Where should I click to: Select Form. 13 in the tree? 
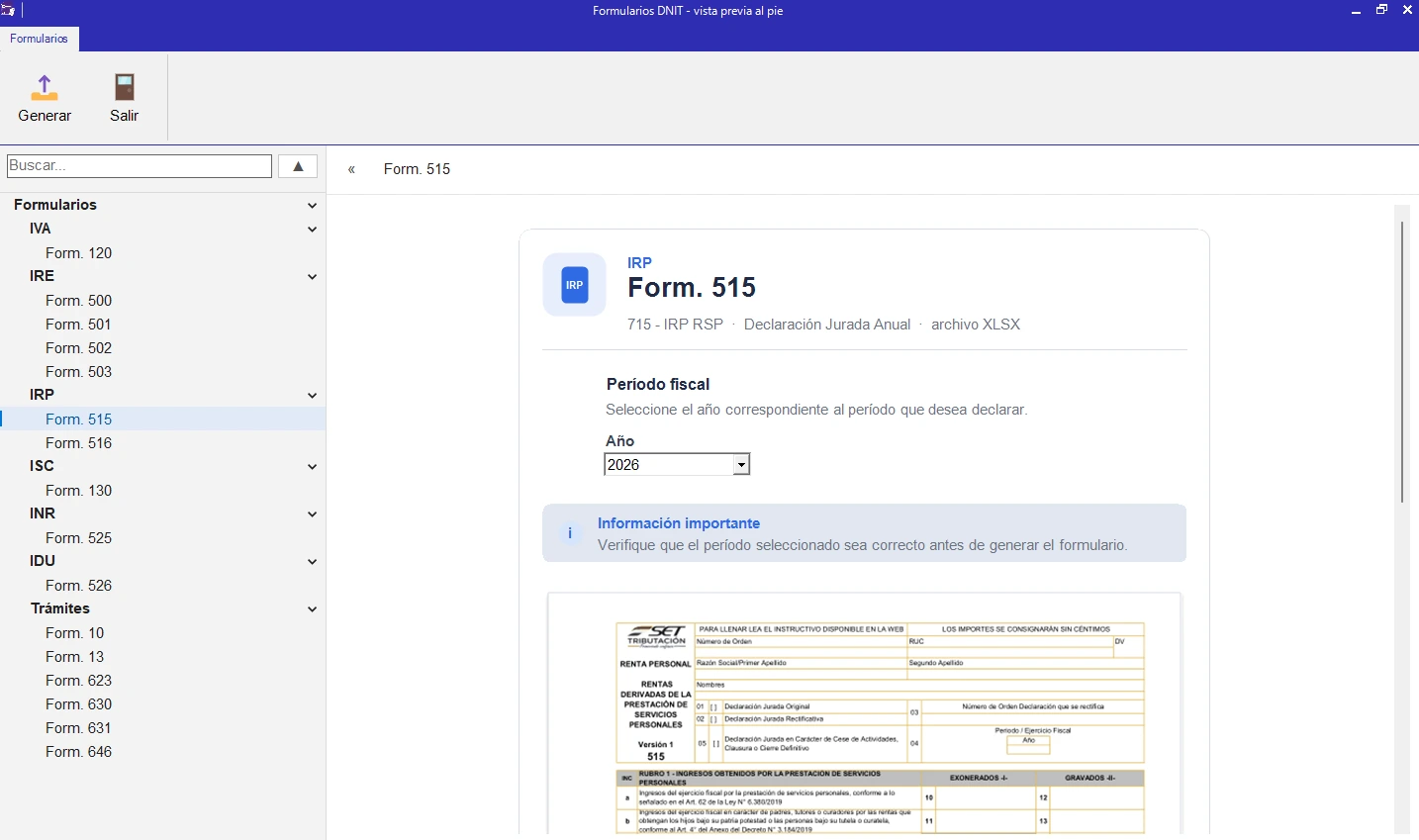click(74, 657)
